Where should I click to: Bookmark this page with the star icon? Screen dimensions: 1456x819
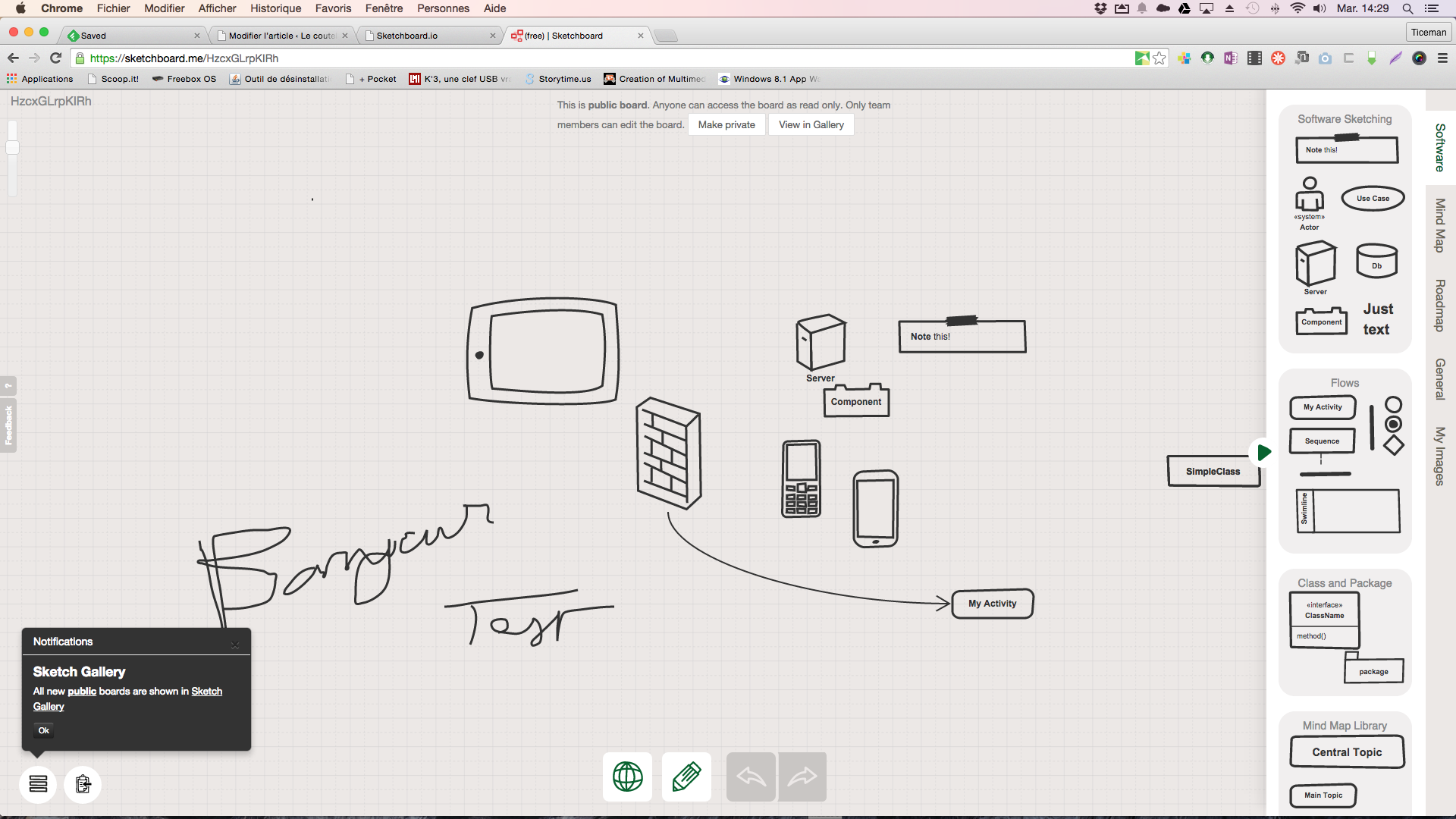tap(1159, 58)
